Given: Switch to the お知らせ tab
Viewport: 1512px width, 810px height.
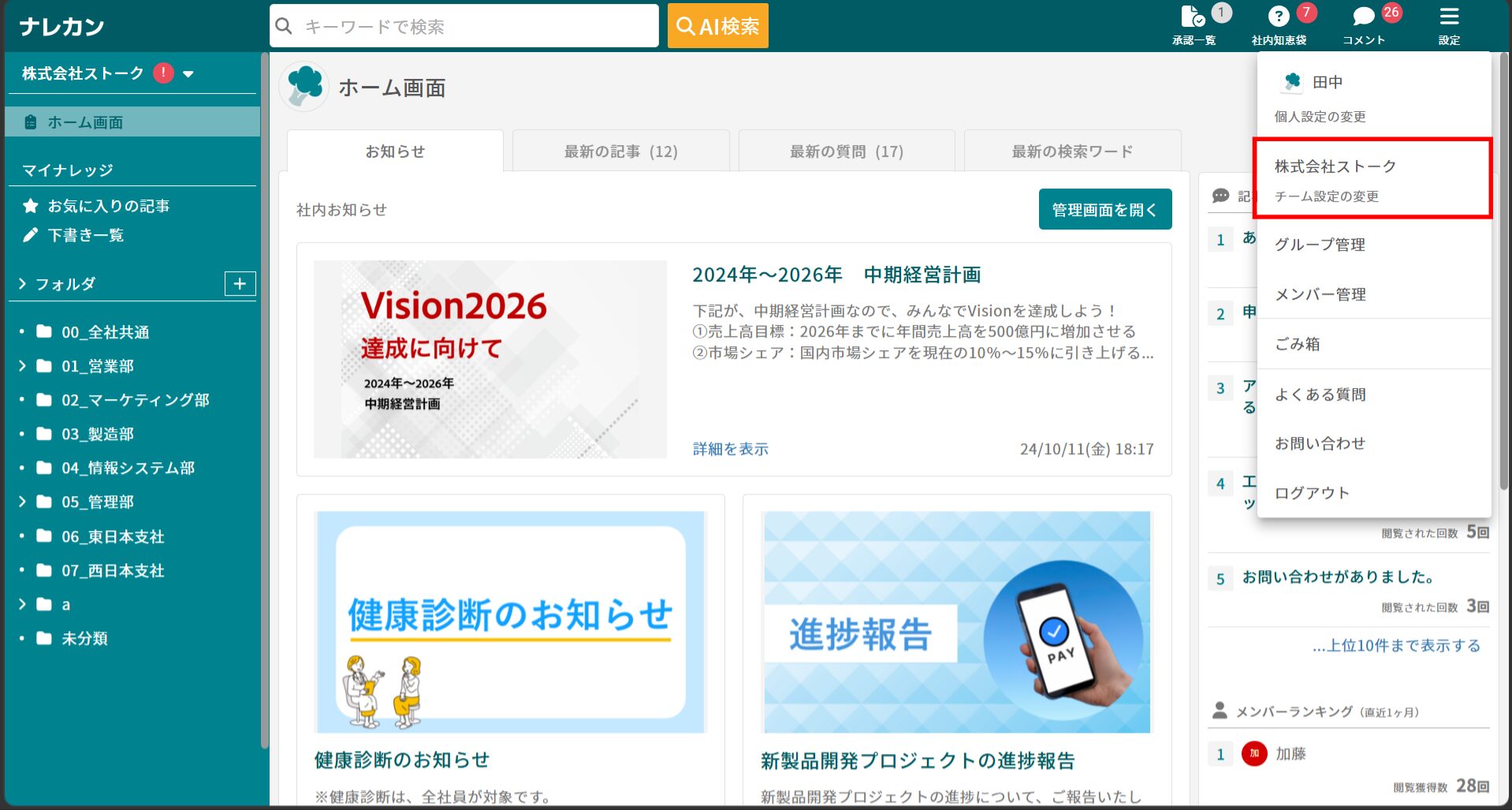Looking at the screenshot, I should click(395, 151).
